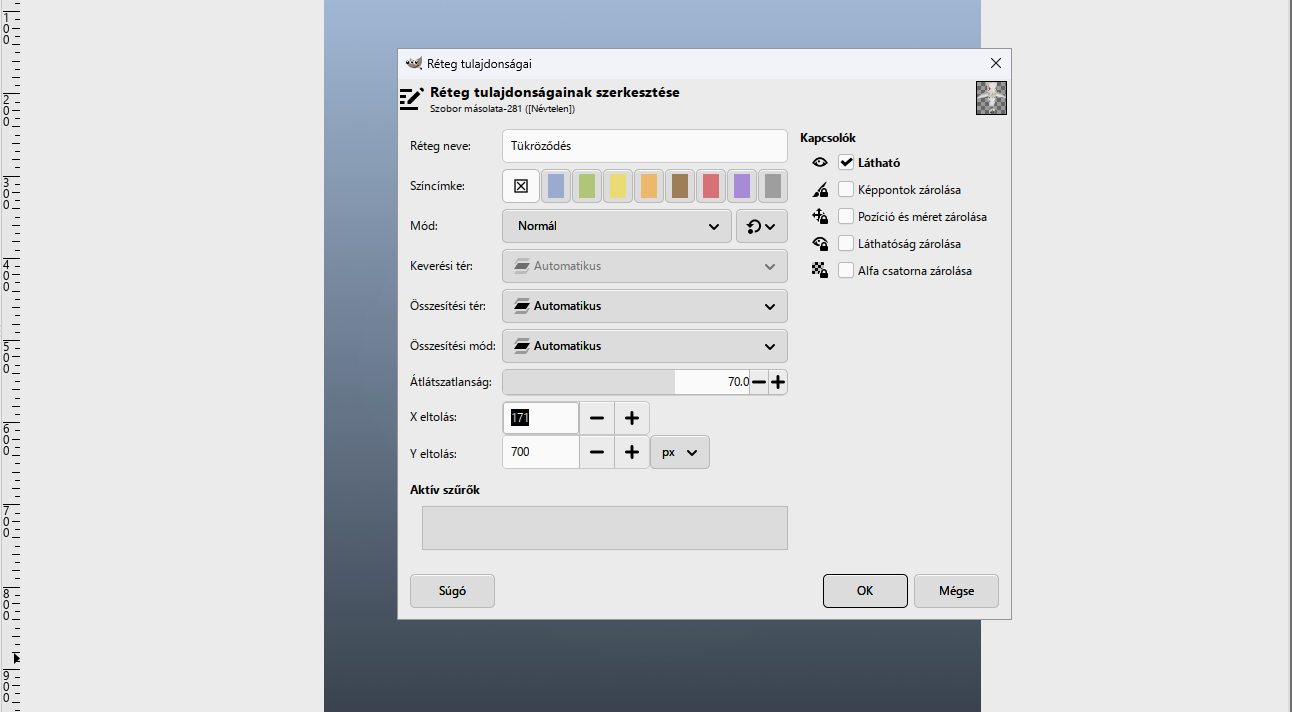
Task: Select the no-color (crossed box) color tag
Action: coord(521,186)
